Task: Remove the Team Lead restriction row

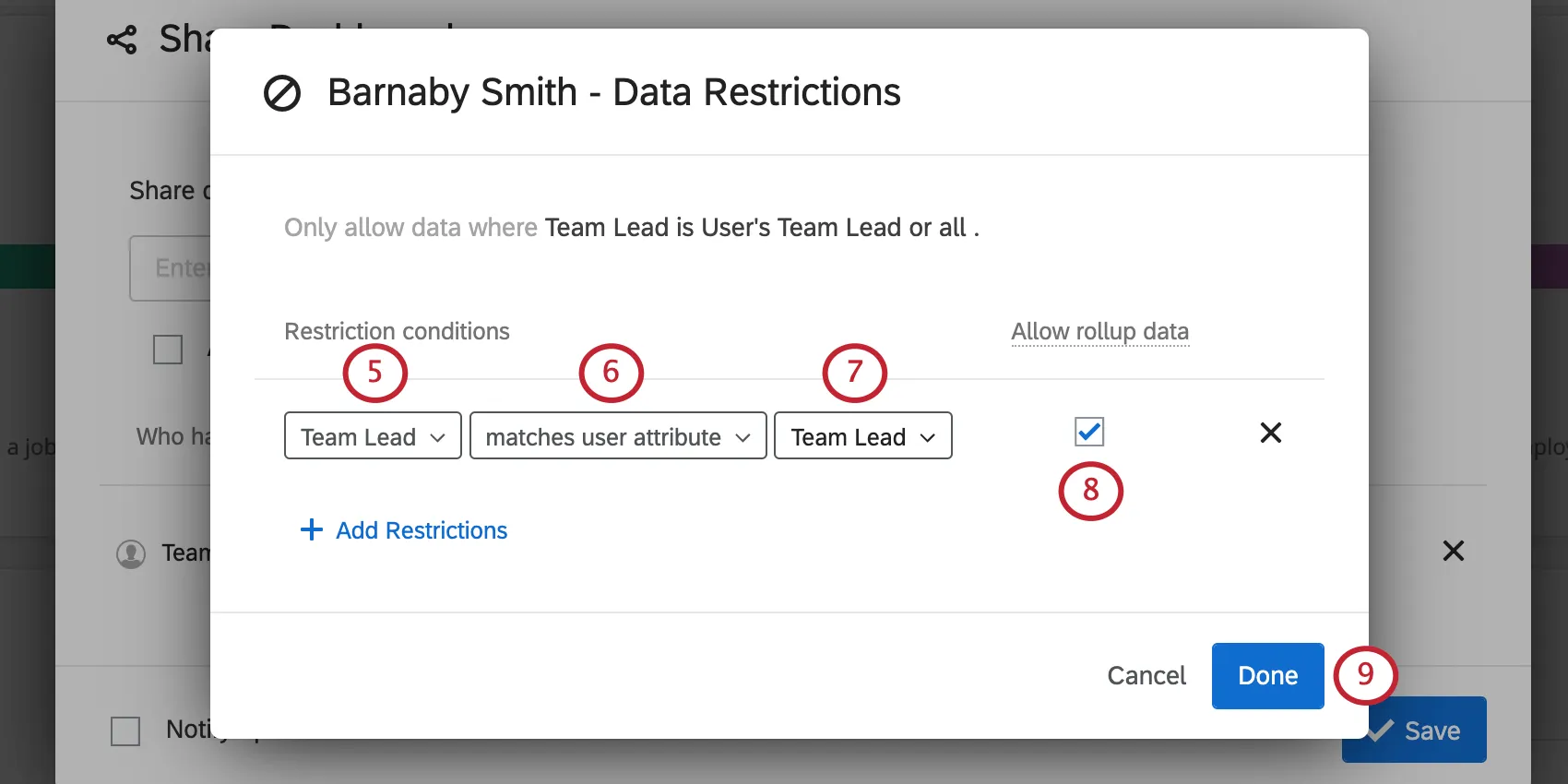Action: 1270,433
